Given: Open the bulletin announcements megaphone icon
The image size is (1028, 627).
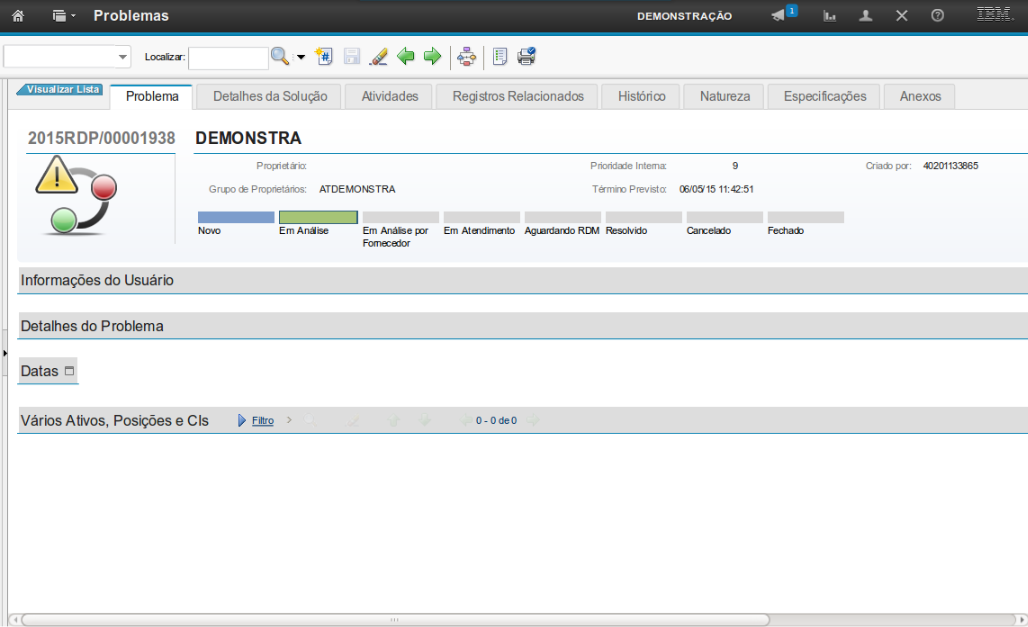Looking at the screenshot, I should pyautogui.click(x=778, y=16).
